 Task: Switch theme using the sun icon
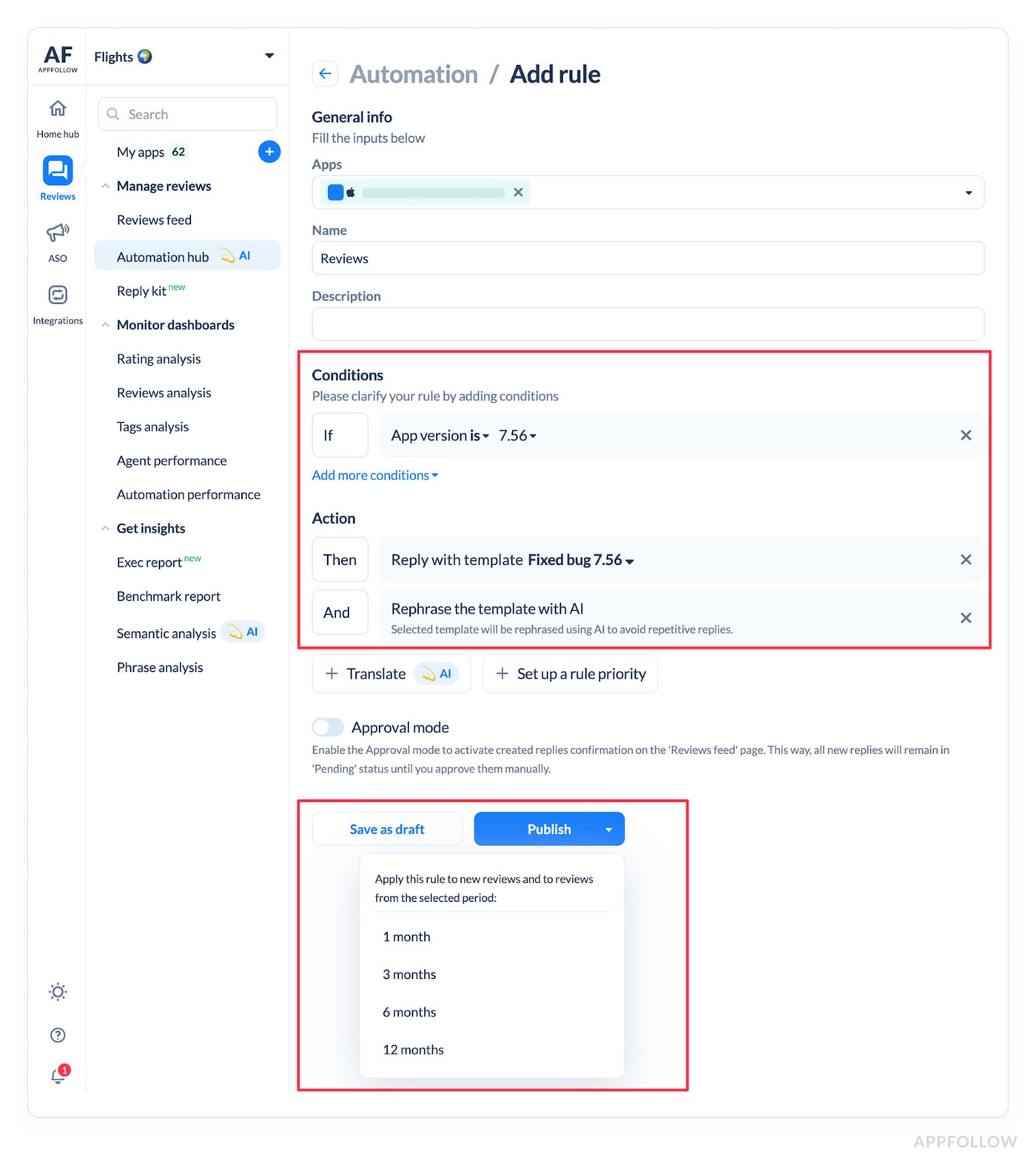click(x=58, y=992)
